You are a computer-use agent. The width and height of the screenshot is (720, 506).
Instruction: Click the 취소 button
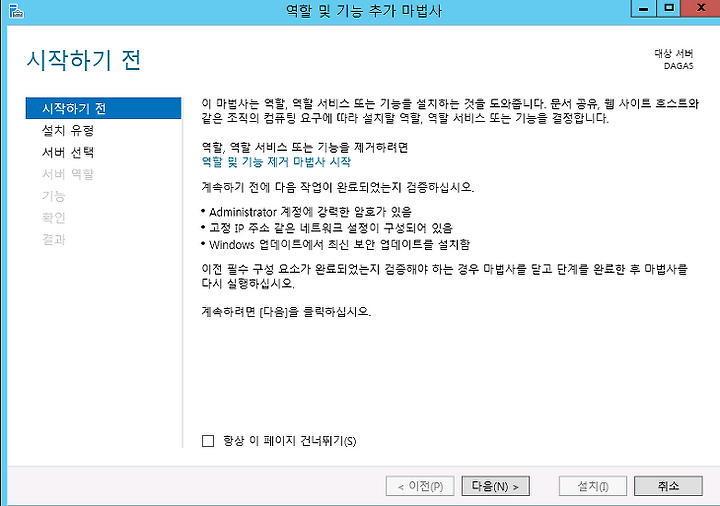[x=668, y=486]
